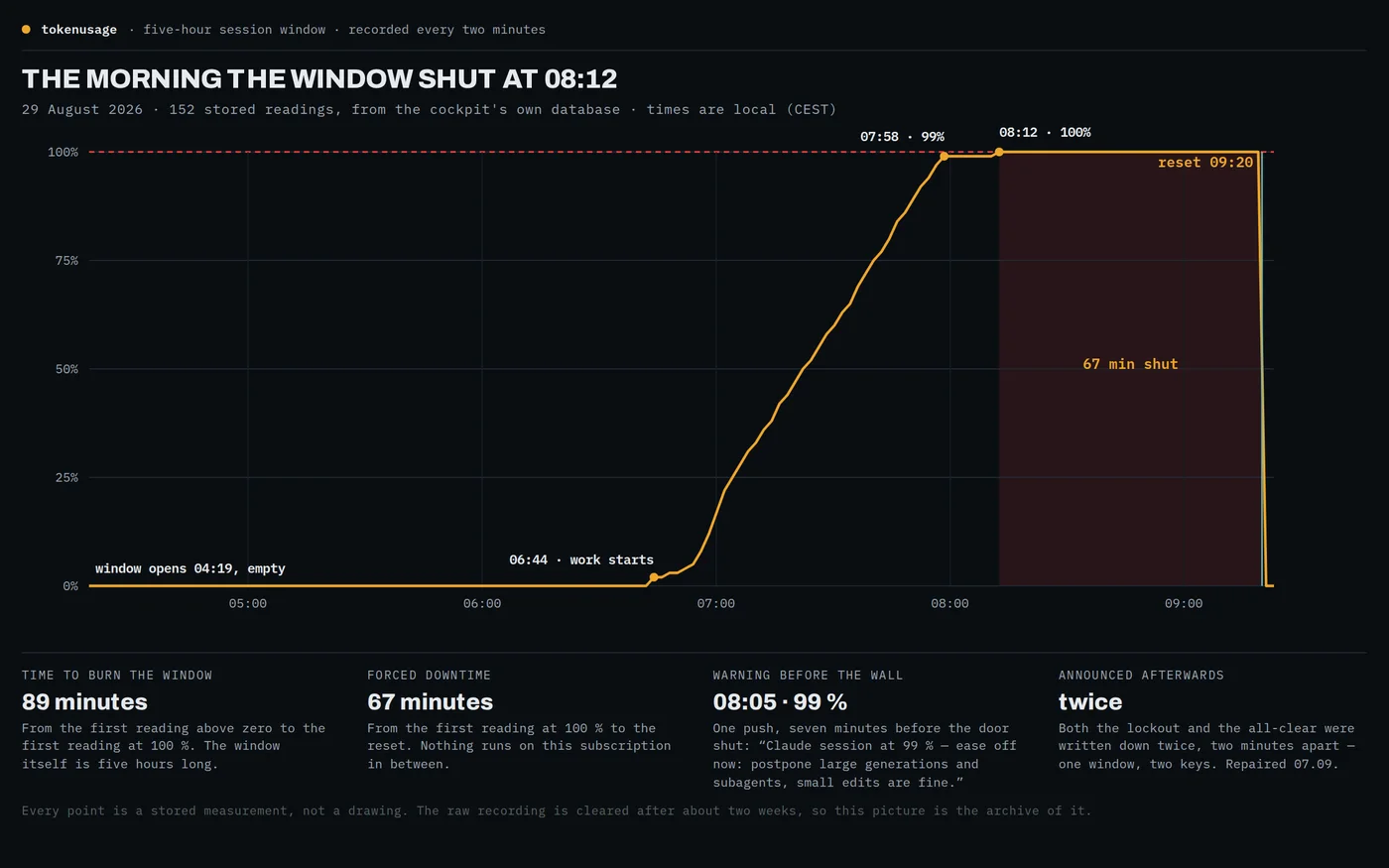This screenshot has height=868, width=1389.
Task: Click the 'window opens 04:19, empty' annotation
Action: (190, 568)
